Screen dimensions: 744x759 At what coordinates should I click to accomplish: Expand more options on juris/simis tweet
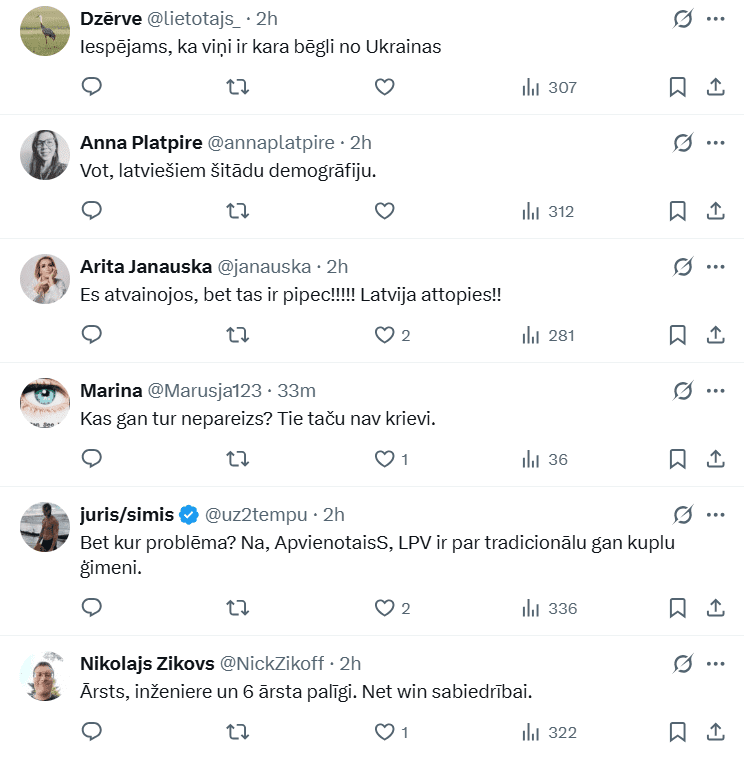click(x=715, y=515)
